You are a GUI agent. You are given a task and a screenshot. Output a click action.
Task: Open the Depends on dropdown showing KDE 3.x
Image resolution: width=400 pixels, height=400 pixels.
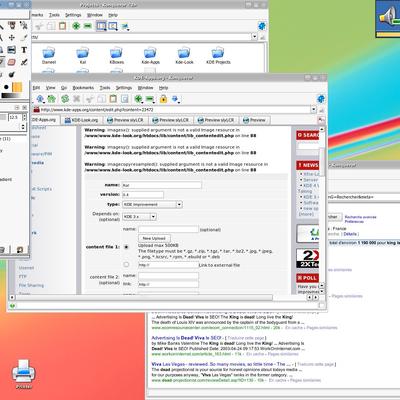139,217
